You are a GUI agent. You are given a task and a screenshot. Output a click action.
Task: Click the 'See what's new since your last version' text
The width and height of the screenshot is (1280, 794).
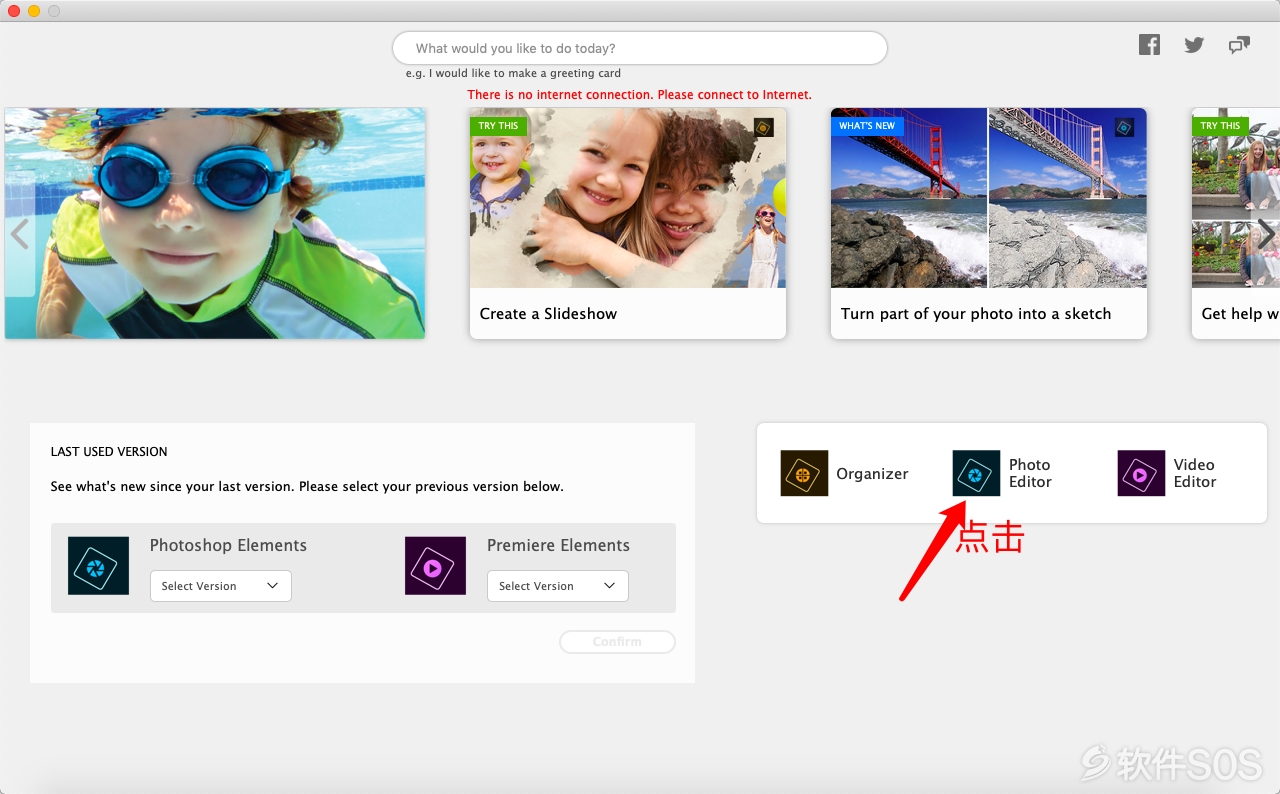coord(307,487)
